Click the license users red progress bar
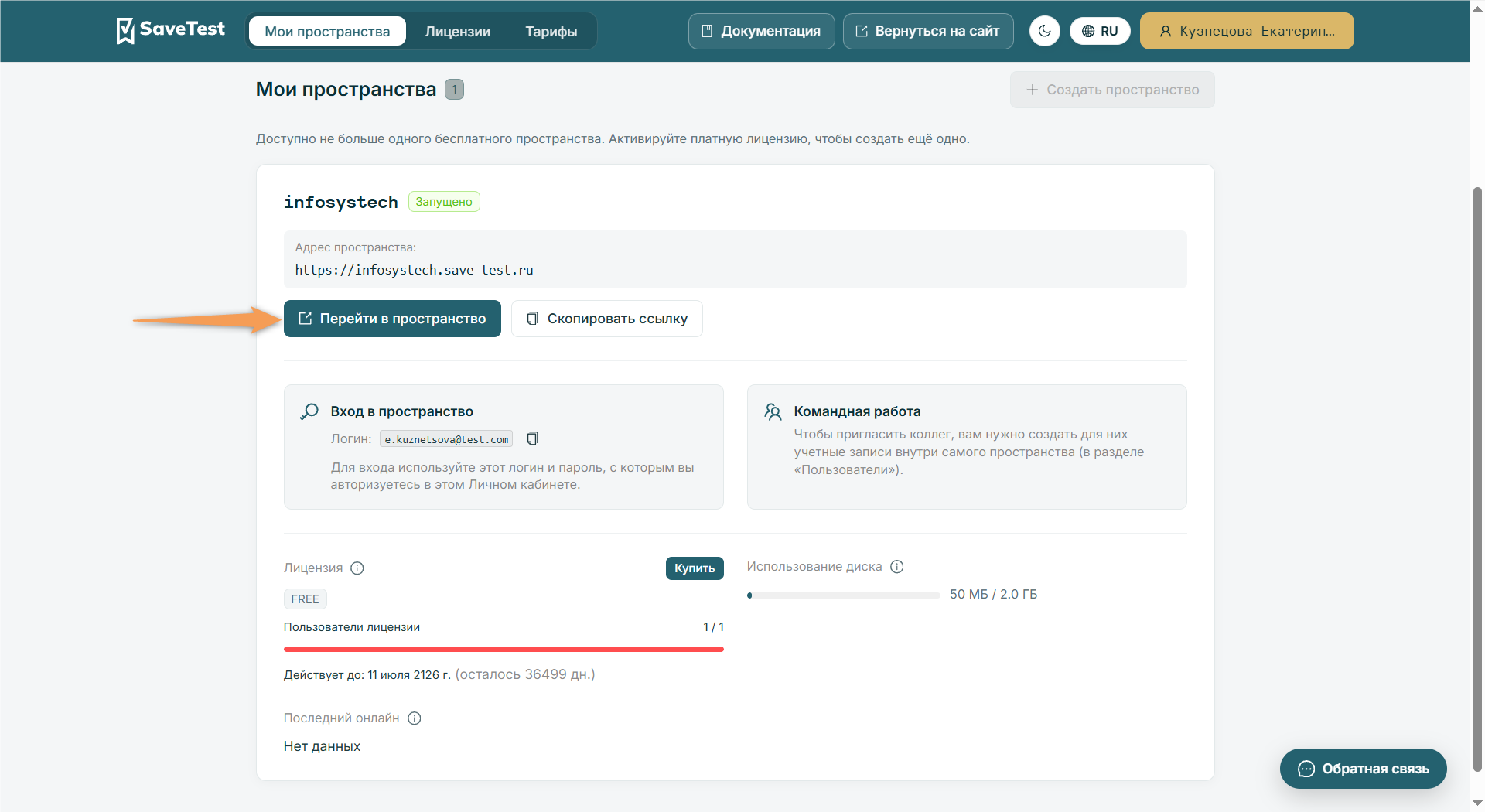The image size is (1485, 812). click(504, 650)
